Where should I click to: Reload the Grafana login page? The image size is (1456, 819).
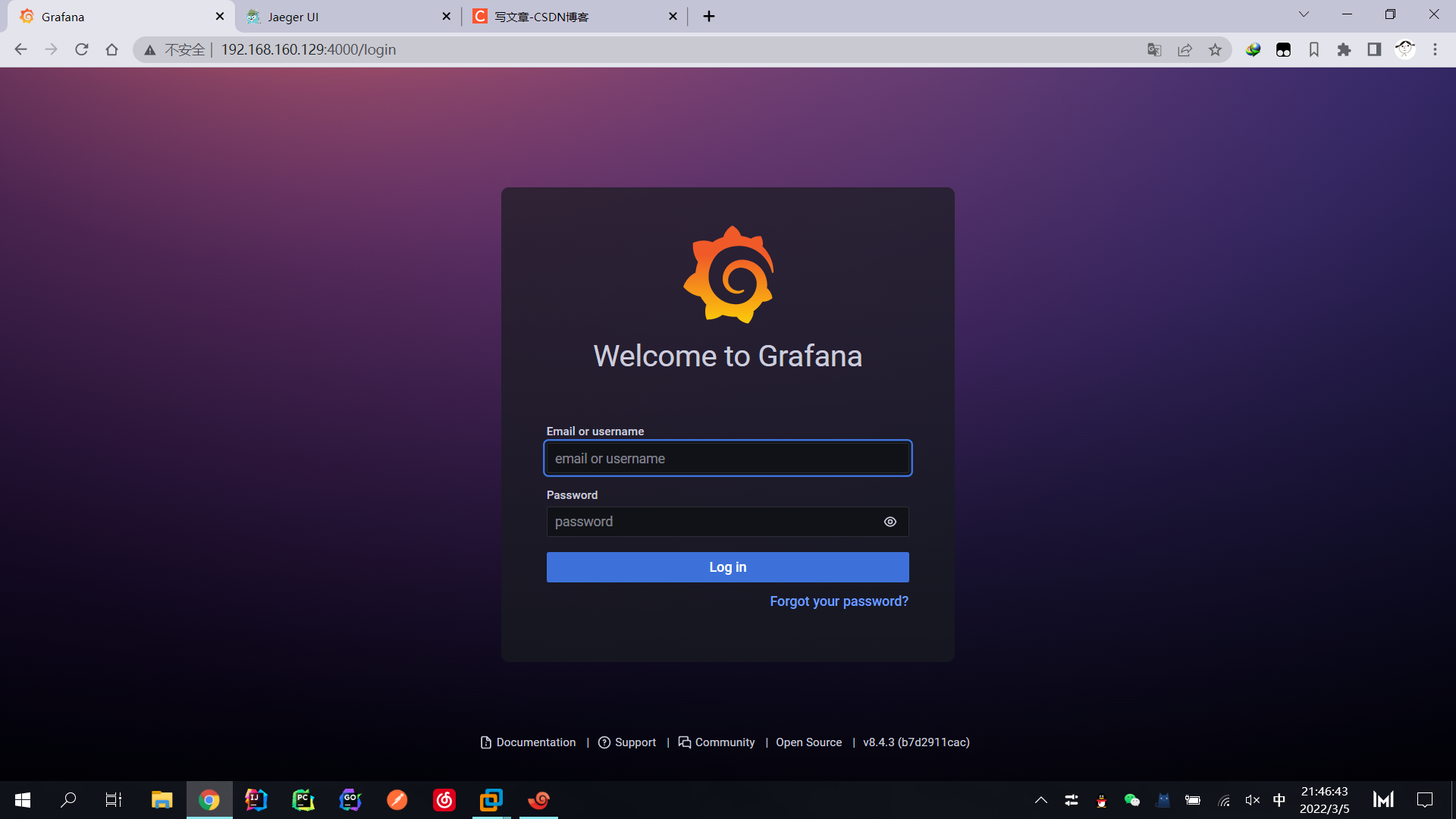82,50
